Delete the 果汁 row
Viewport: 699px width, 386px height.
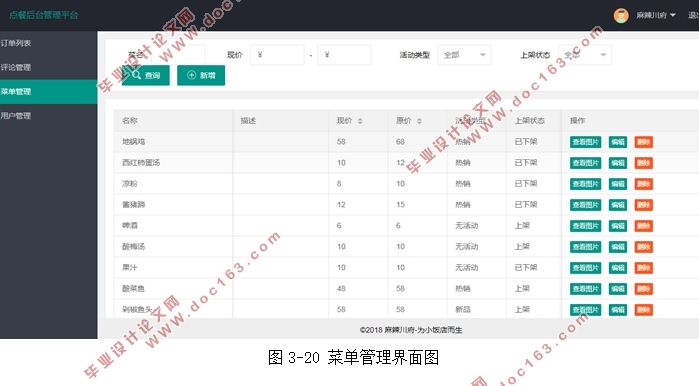tap(644, 268)
